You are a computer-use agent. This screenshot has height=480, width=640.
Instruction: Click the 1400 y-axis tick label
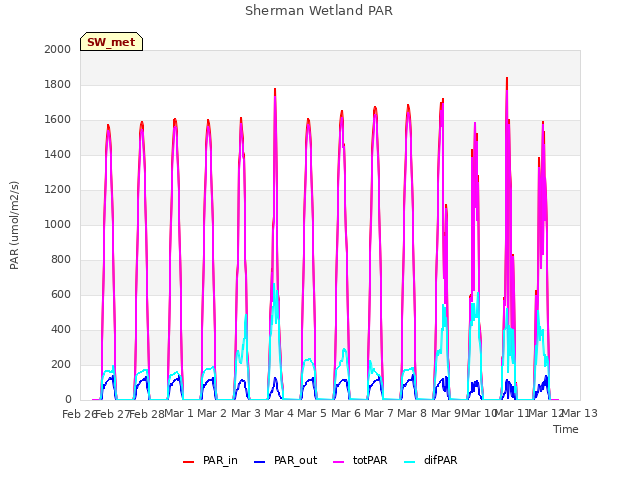pyautogui.click(x=58, y=154)
